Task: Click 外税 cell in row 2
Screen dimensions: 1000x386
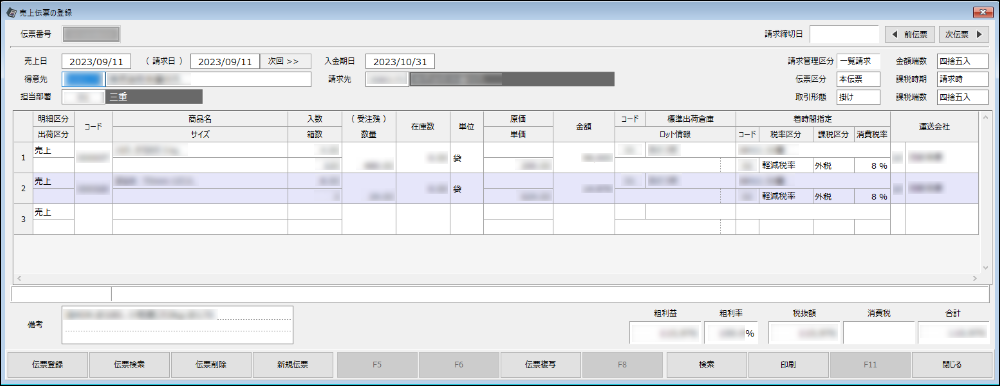Action: click(834, 197)
